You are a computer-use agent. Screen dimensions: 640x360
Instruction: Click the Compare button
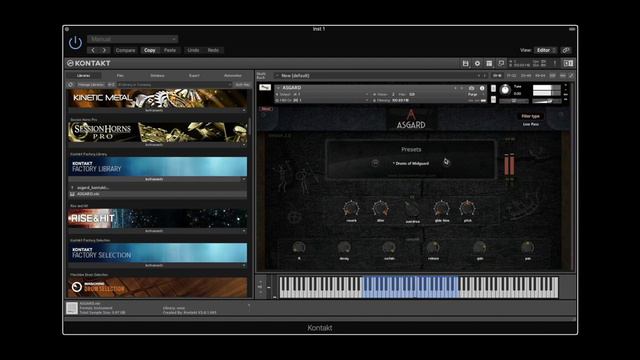[125, 50]
